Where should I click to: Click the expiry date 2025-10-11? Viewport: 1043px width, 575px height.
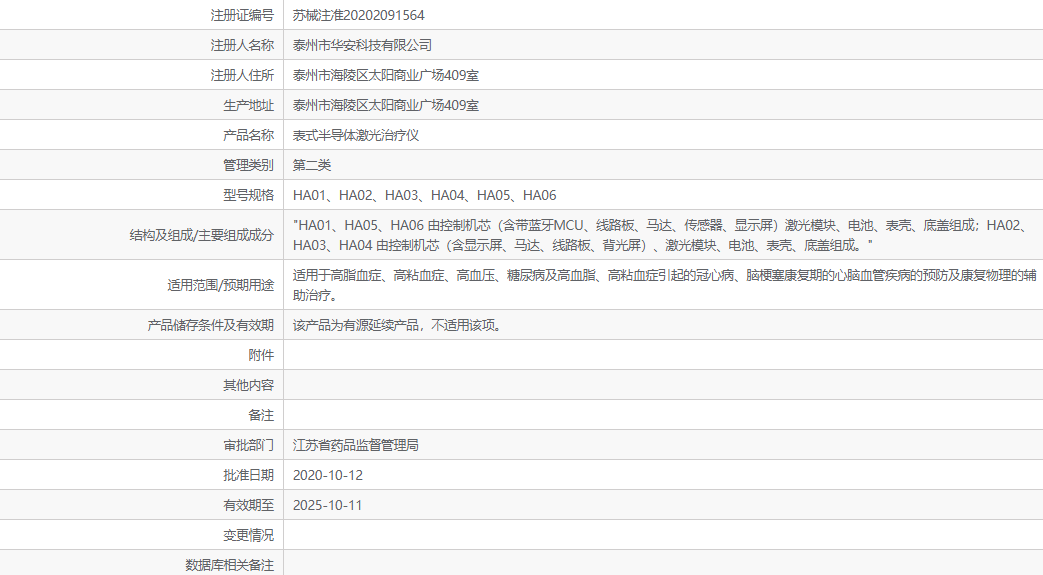tap(328, 505)
